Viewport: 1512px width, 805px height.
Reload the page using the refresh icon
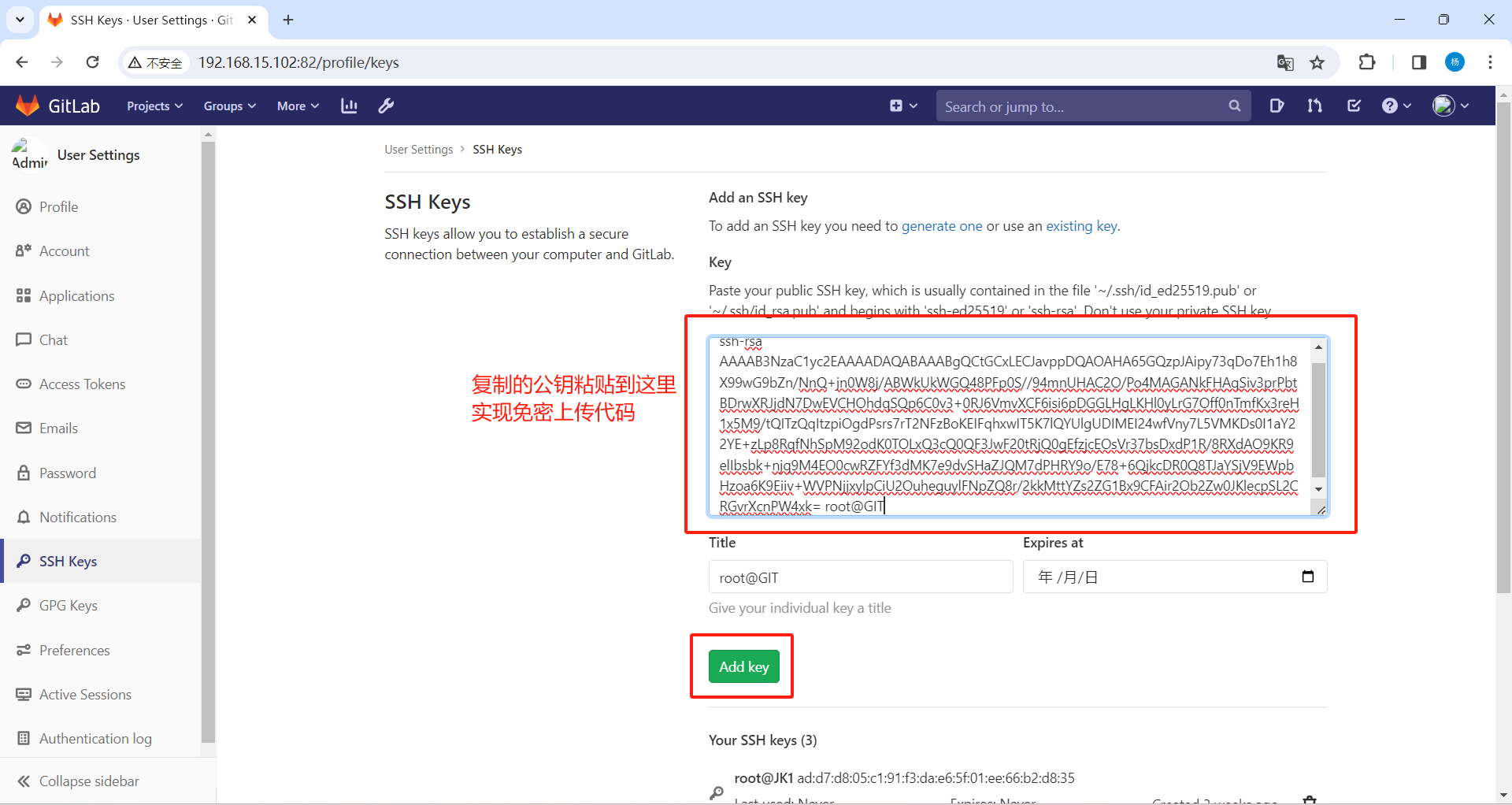point(92,62)
